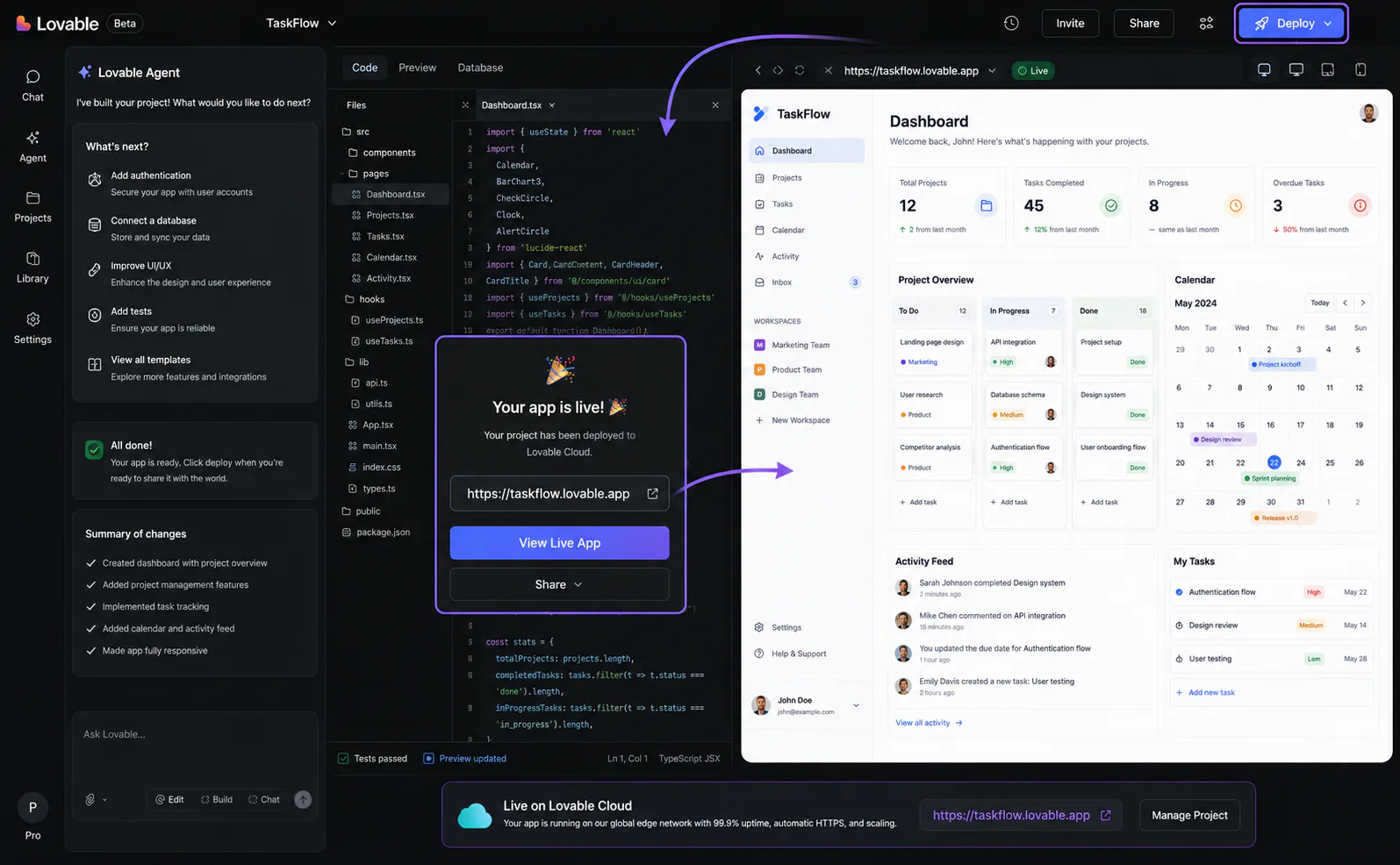Expand the hooks folder
Screen dimensions: 1400x865
pyautogui.click(x=365, y=299)
